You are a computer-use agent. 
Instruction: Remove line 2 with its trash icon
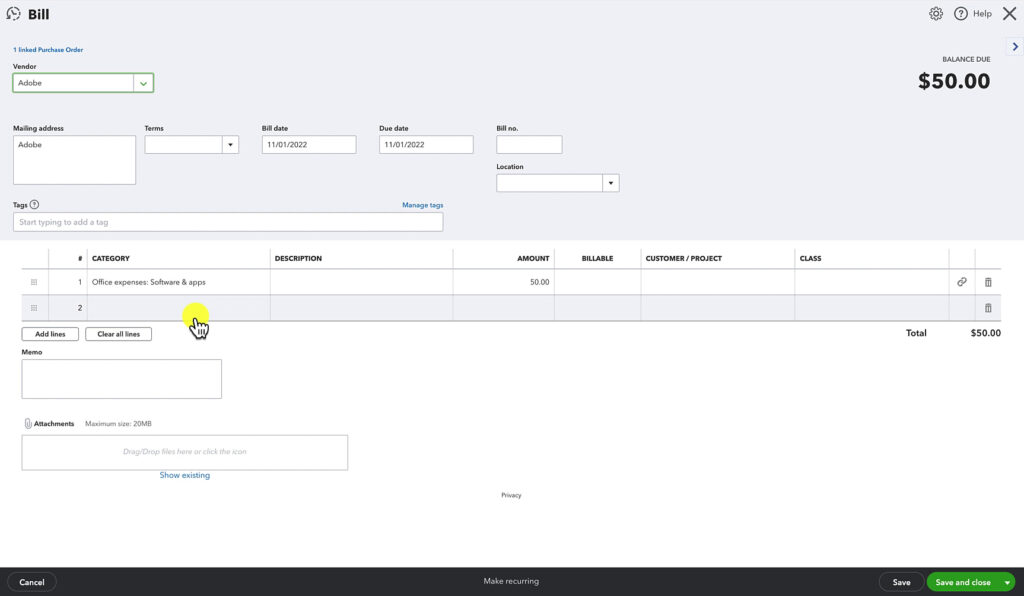coord(987,307)
